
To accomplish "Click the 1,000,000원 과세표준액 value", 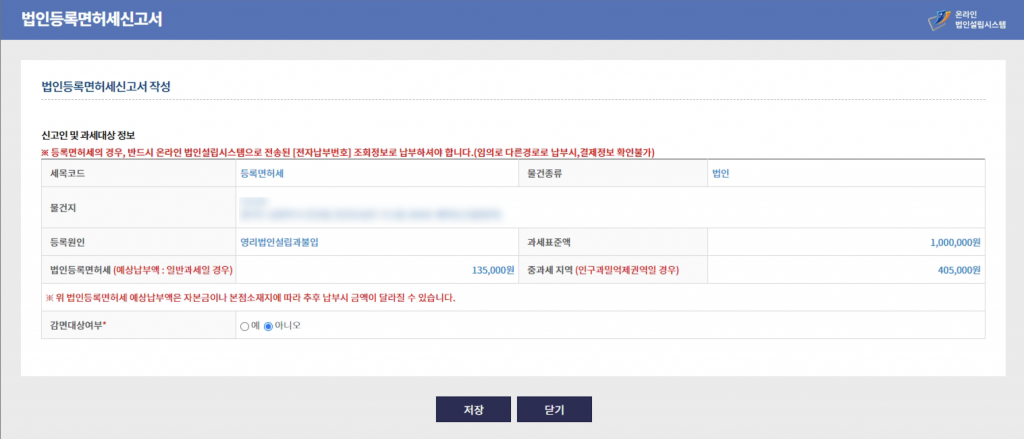I will 955,242.
